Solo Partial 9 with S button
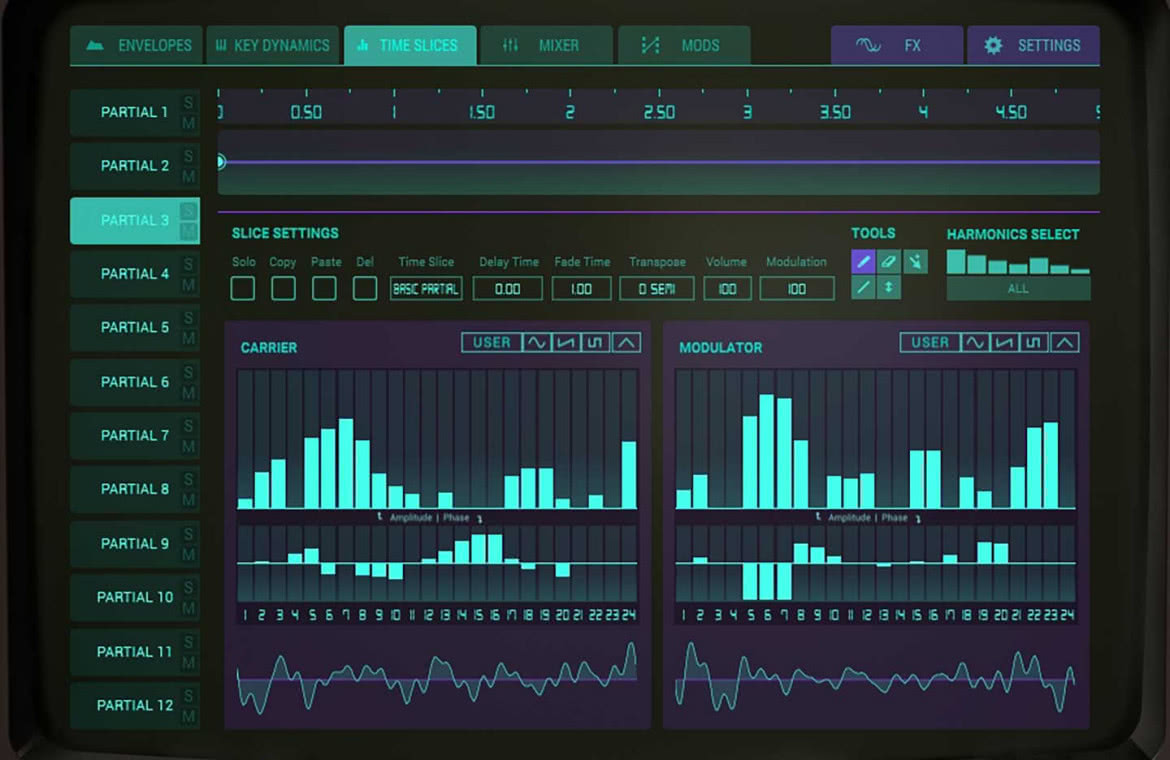Screen dimensions: 1170x760 [x=188, y=534]
